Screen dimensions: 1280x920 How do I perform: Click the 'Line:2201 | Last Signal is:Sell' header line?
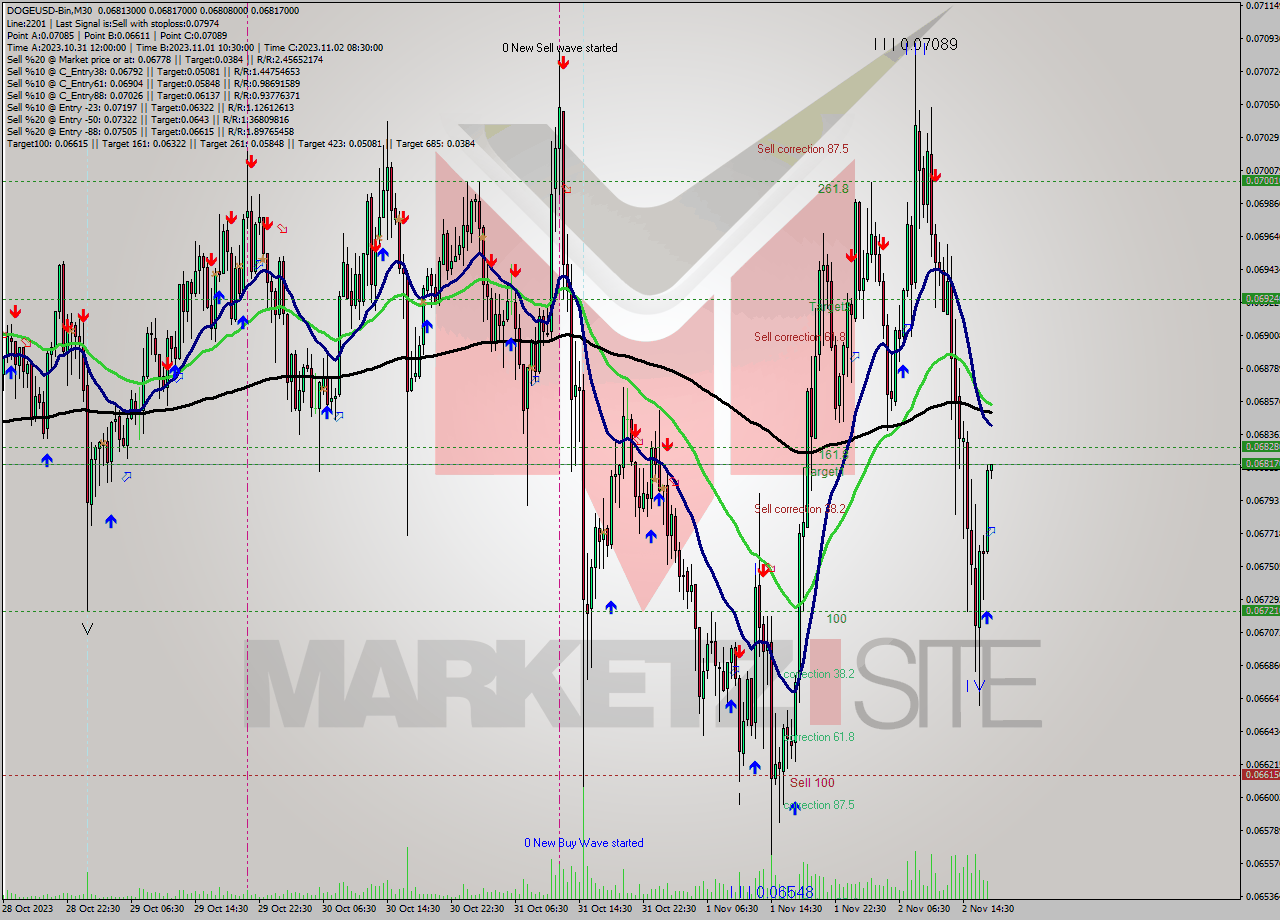point(112,23)
